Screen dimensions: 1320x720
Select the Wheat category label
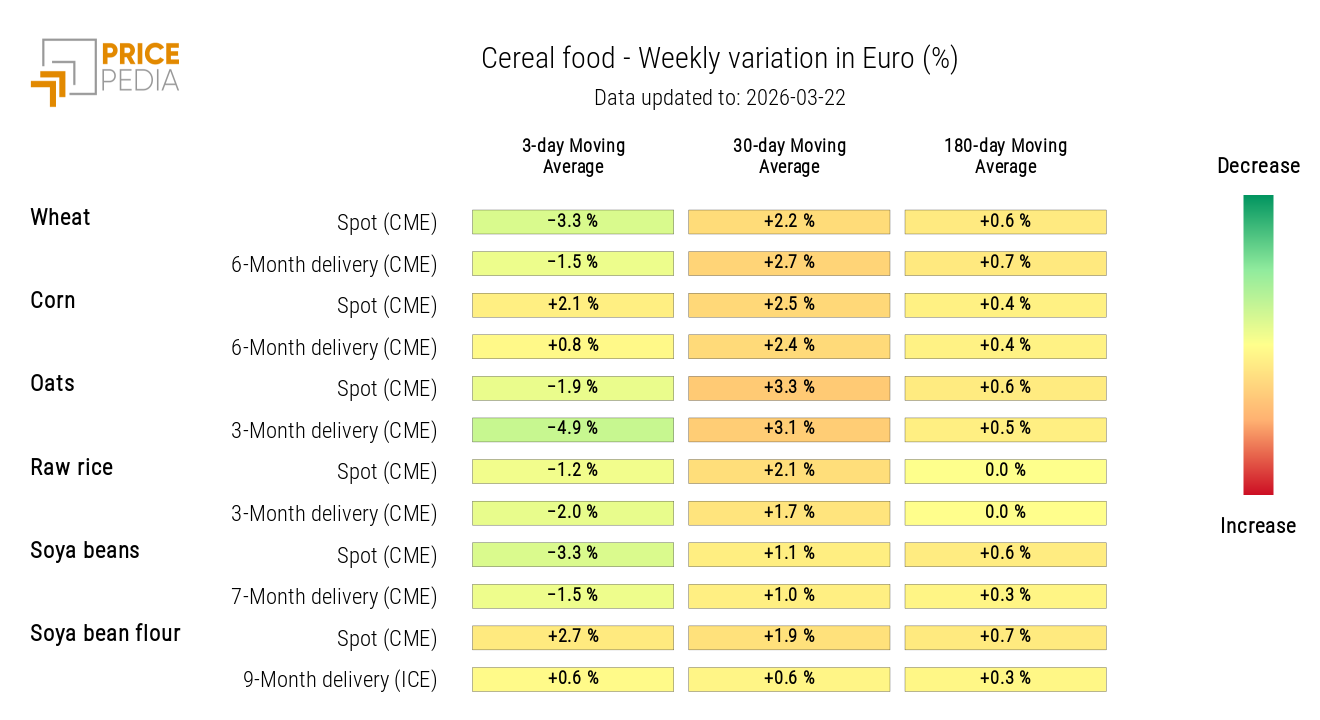[60, 218]
